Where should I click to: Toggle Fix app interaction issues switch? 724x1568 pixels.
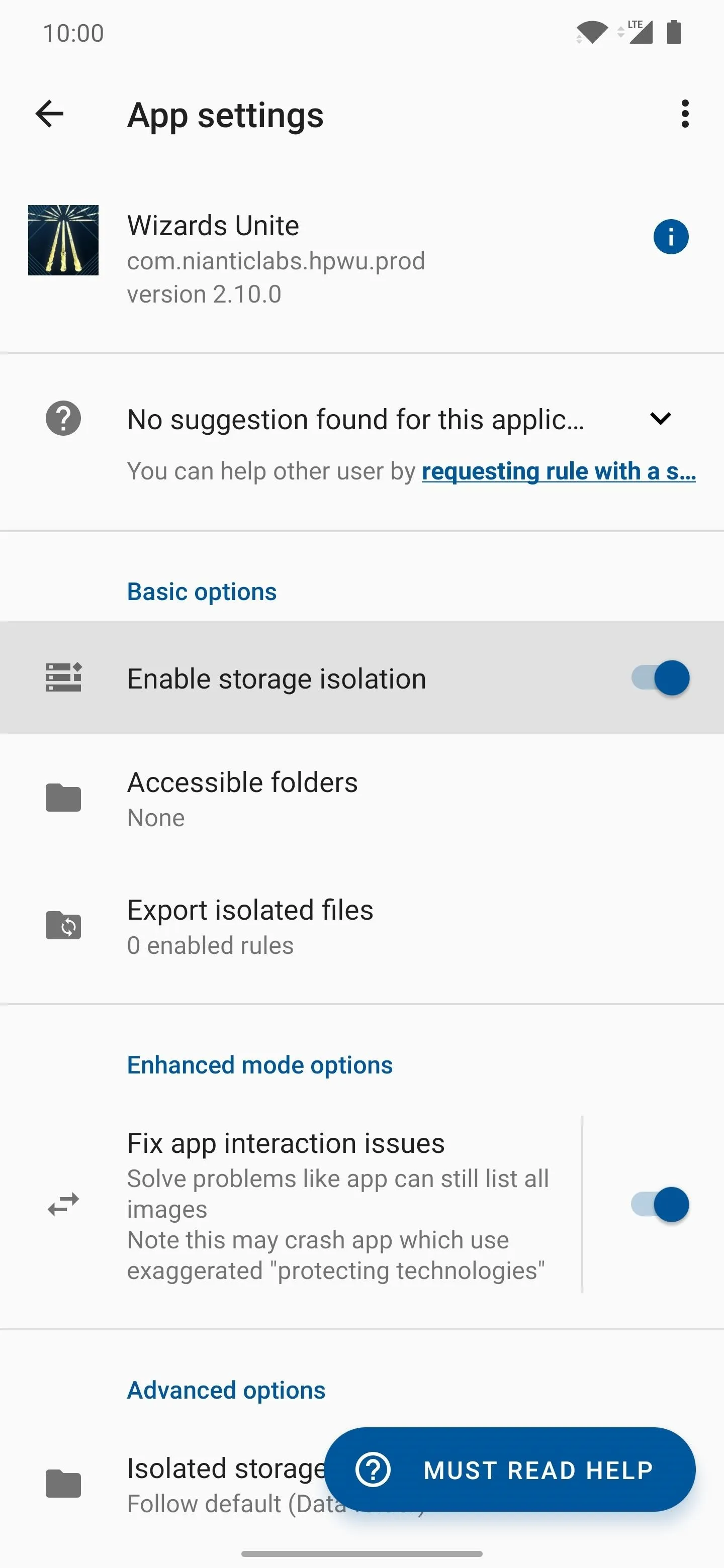[x=660, y=1204]
